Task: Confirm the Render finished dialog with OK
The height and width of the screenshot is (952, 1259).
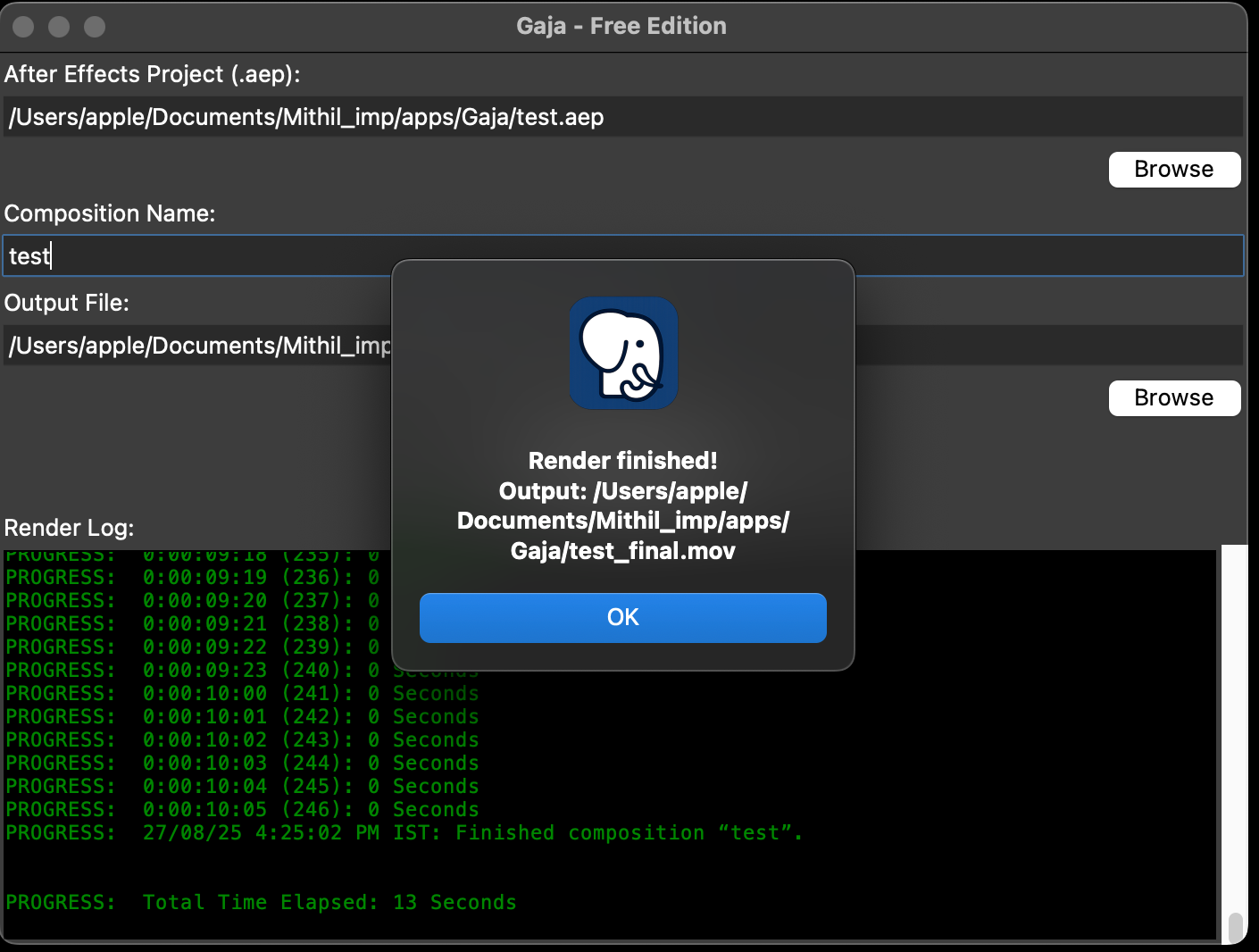Action: 622,617
